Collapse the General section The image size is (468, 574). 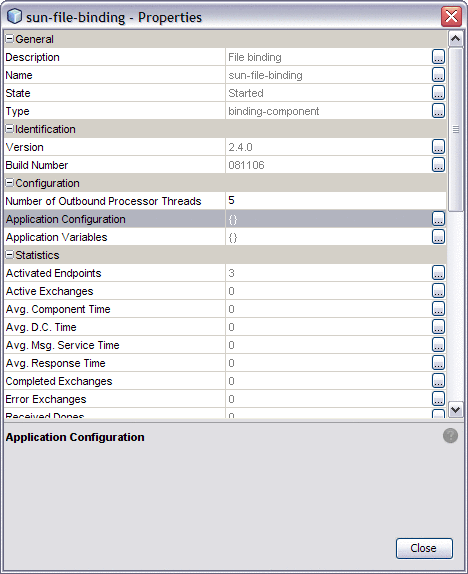coord(10,38)
